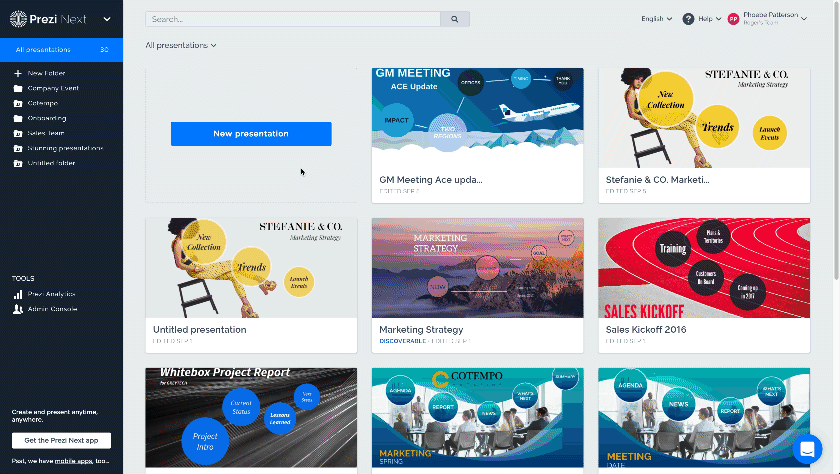Open Marketing Strategy mountain thumbnail
Screen dimensions: 840x474
point(477,268)
